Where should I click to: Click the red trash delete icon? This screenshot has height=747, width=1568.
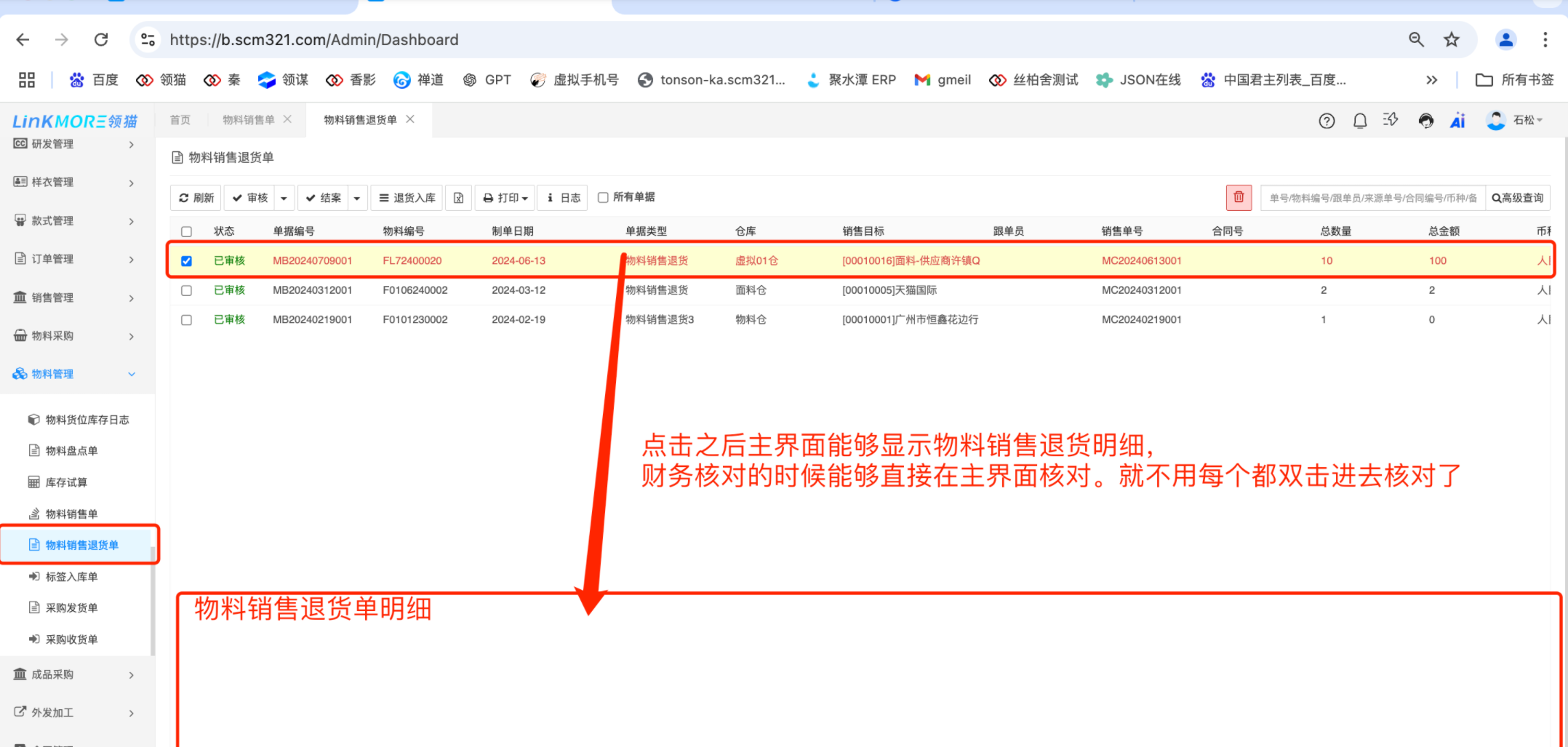coord(1239,197)
